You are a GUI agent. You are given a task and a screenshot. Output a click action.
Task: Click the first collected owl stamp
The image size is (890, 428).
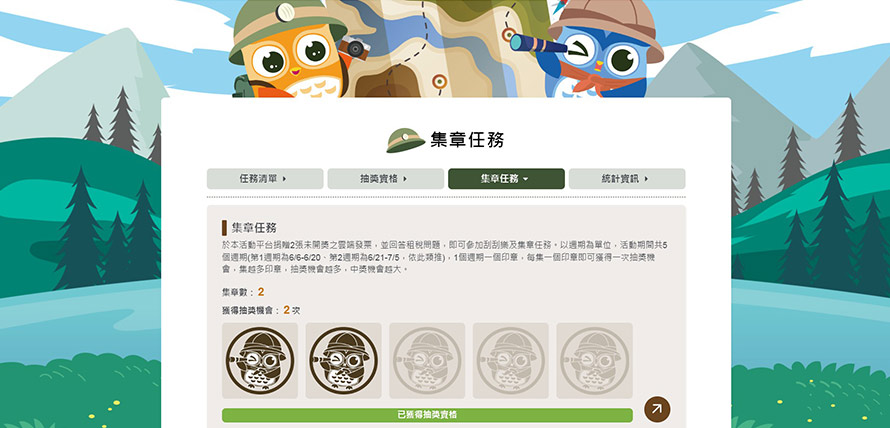pyautogui.click(x=259, y=360)
